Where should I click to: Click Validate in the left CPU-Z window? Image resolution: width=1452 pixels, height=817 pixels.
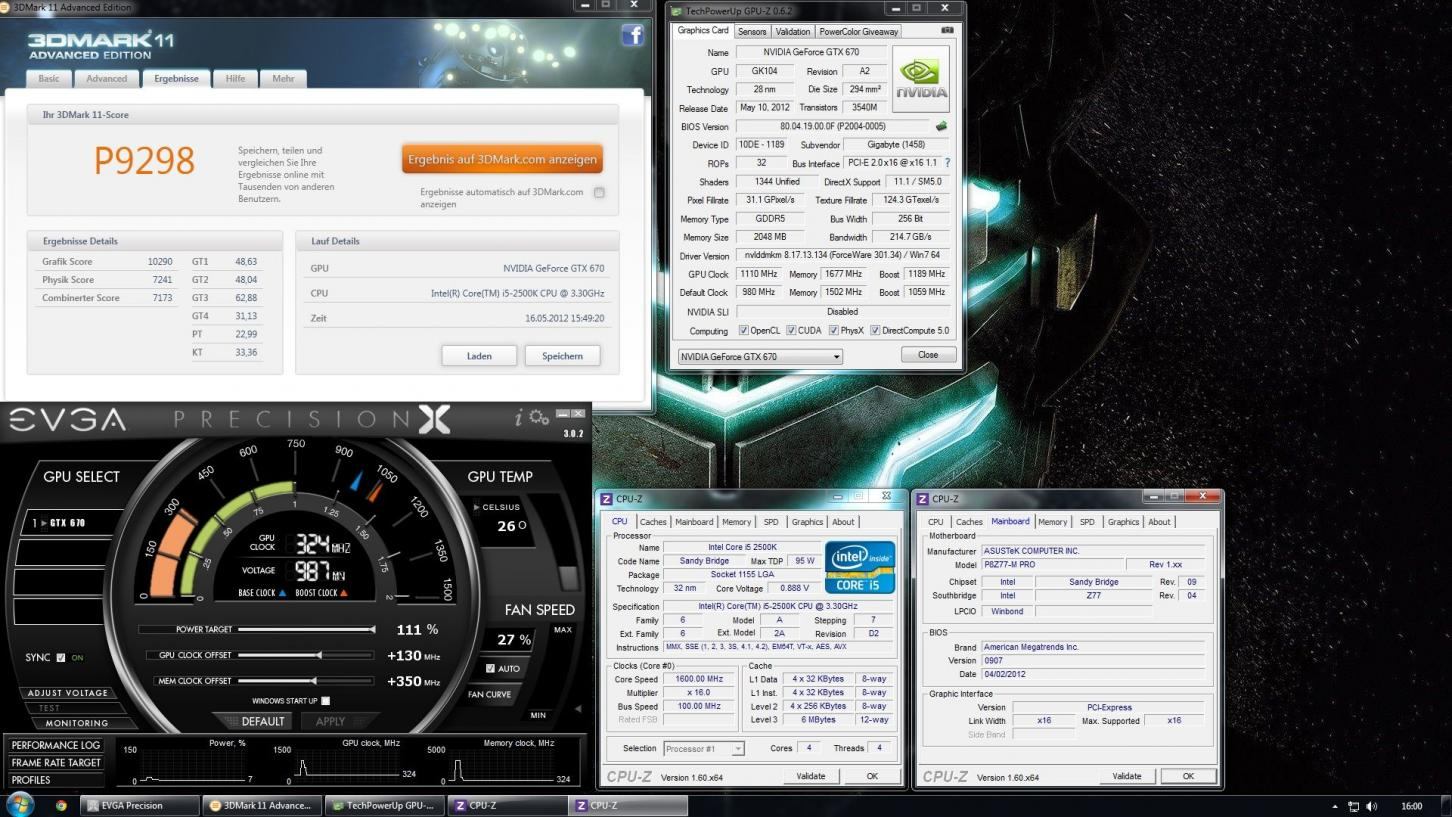811,776
